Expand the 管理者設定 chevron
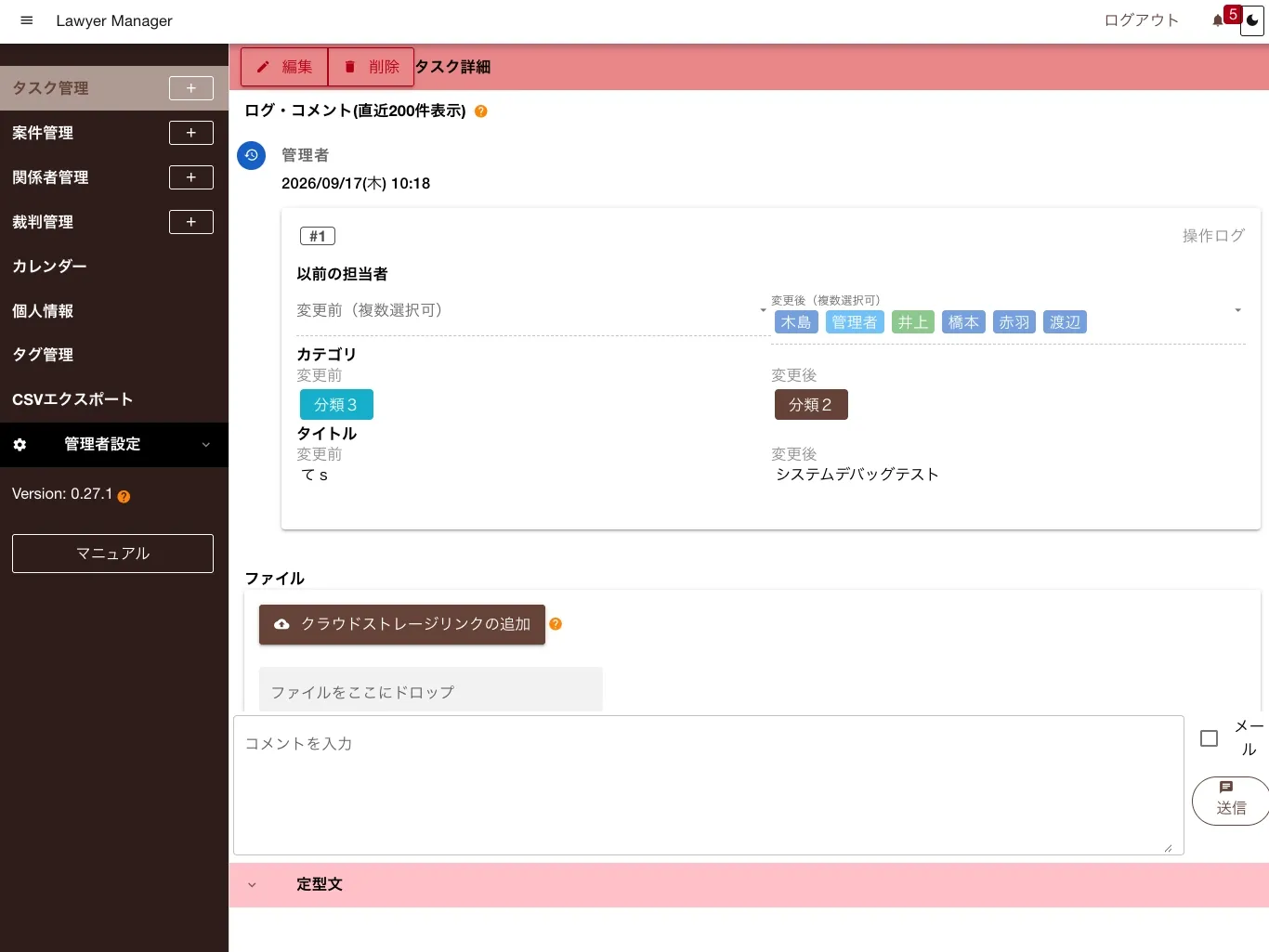Screen dimensions: 1269x952 click(206, 445)
